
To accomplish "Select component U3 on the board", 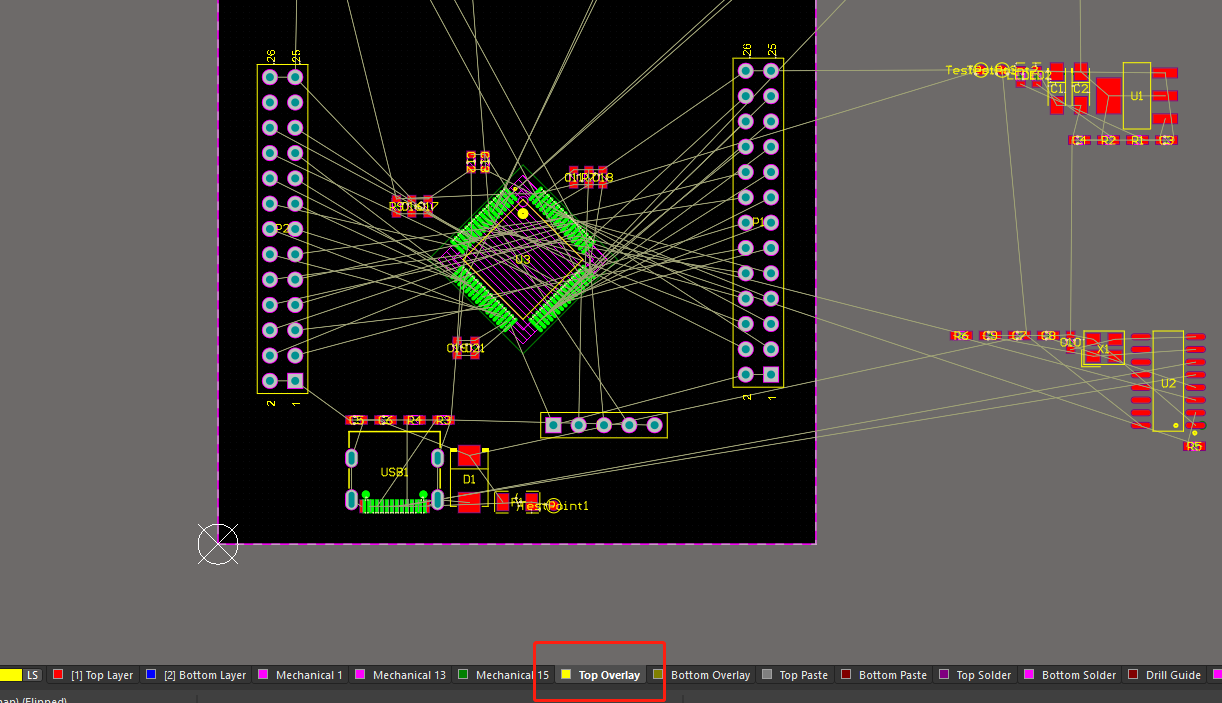I will click(522, 258).
